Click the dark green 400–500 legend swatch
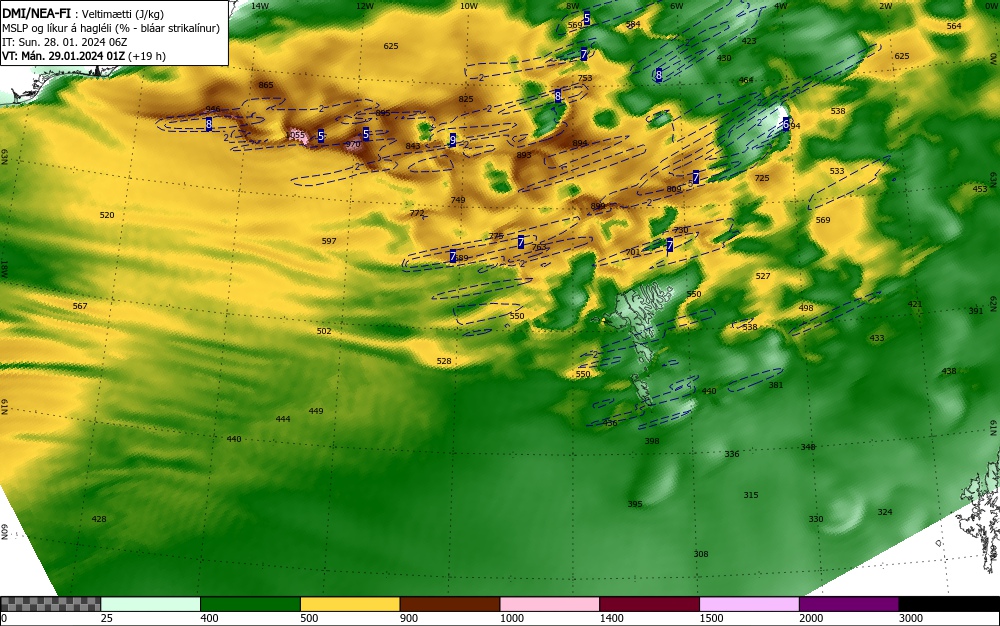 pyautogui.click(x=250, y=604)
